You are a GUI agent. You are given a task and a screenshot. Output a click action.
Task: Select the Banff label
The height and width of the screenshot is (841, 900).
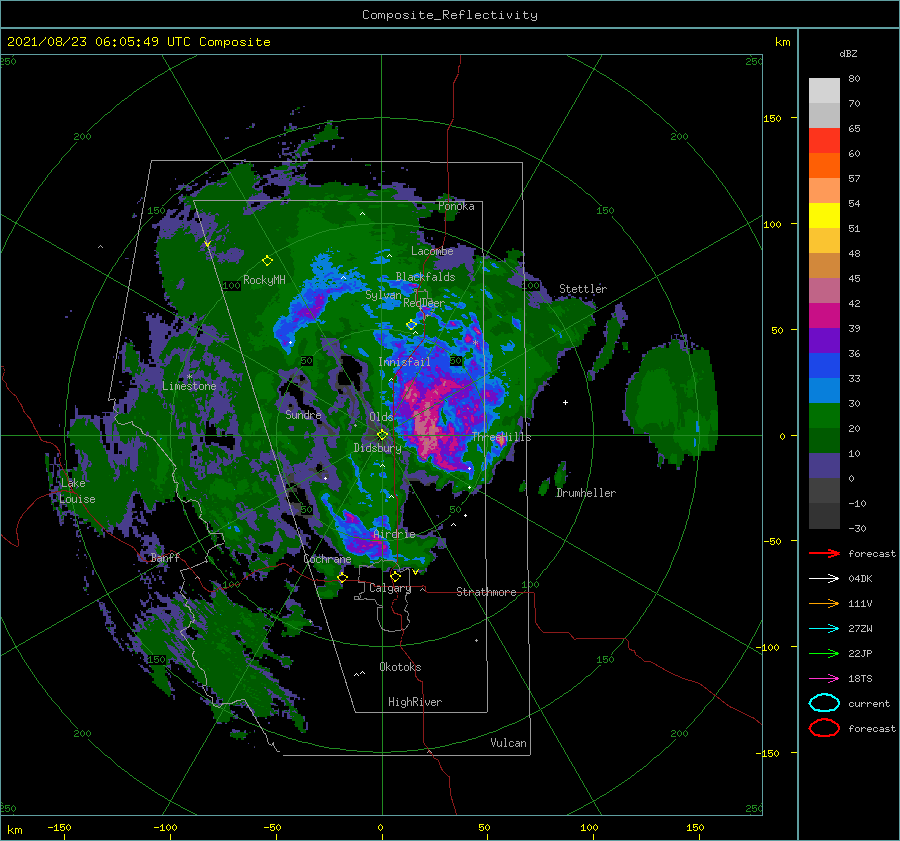pyautogui.click(x=165, y=557)
